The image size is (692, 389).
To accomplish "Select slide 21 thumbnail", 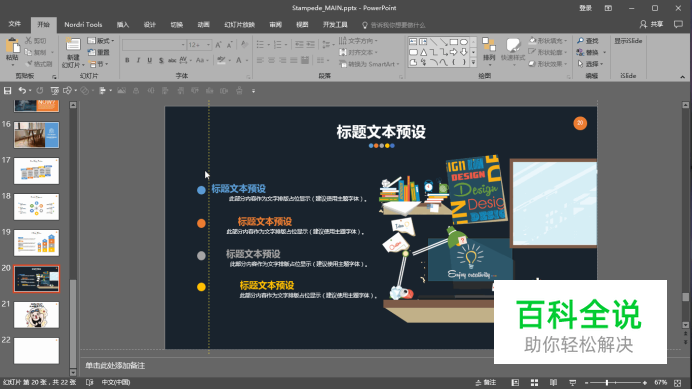I will [36, 315].
